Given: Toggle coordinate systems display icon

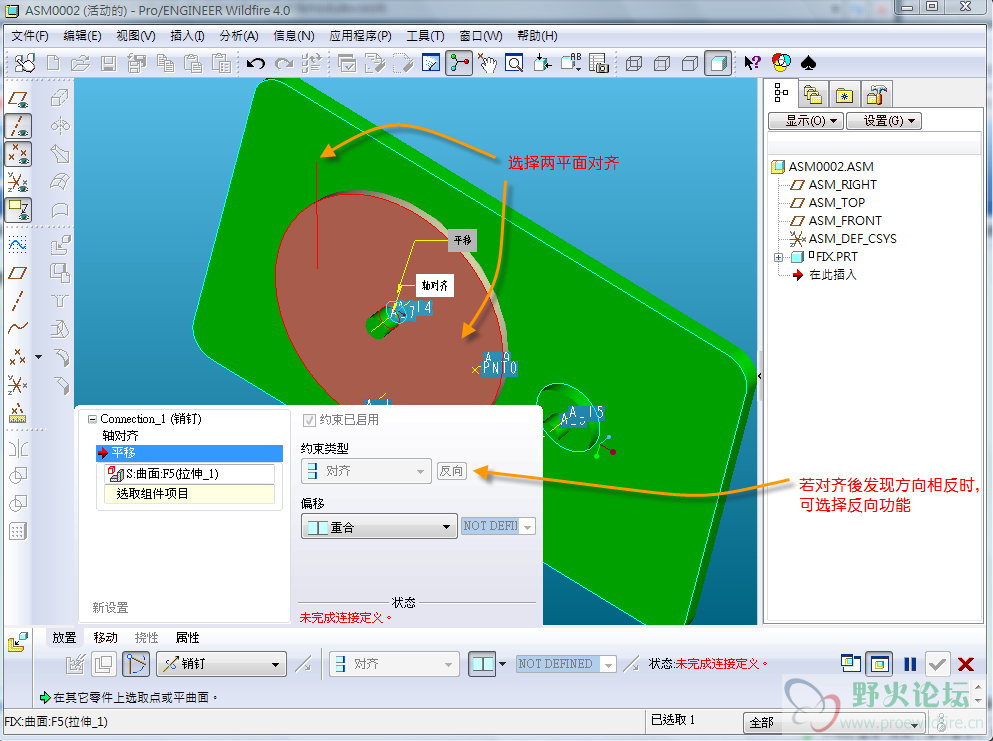Looking at the screenshot, I should [x=18, y=182].
